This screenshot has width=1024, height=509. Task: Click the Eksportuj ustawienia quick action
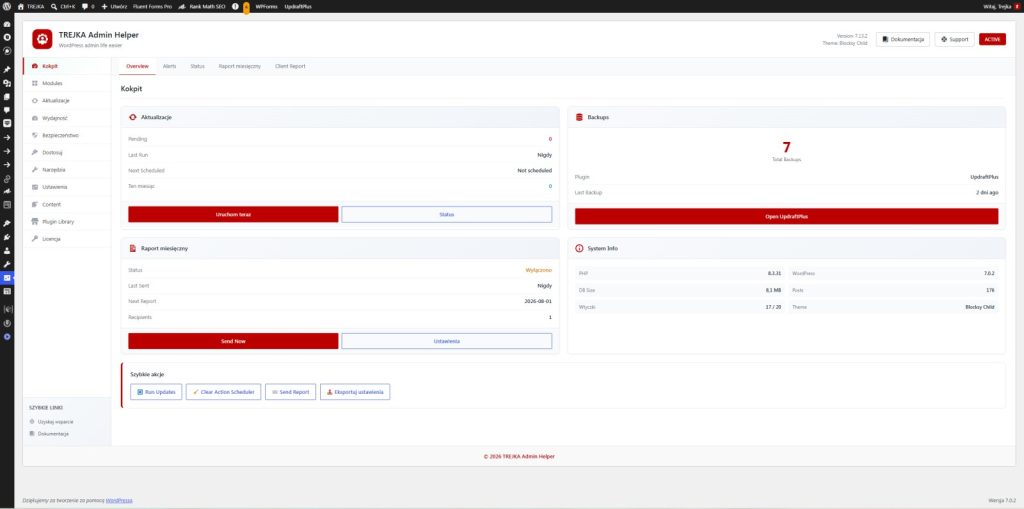pos(355,392)
